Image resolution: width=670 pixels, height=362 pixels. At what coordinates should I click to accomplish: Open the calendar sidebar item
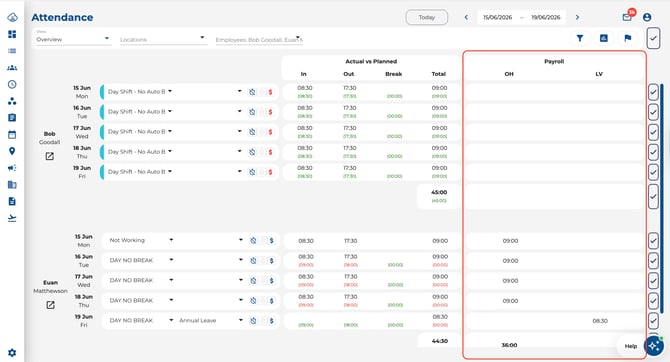[x=12, y=134]
